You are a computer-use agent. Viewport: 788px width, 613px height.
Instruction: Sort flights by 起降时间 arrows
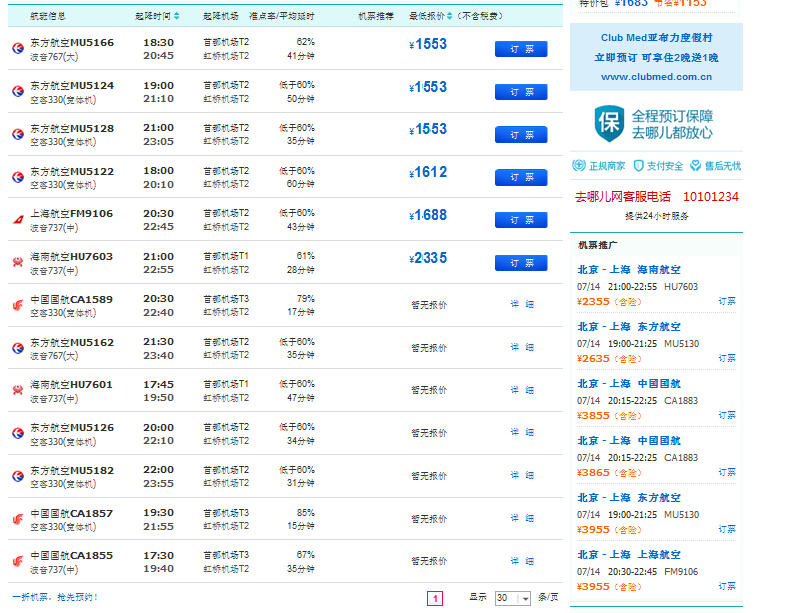click(176, 16)
